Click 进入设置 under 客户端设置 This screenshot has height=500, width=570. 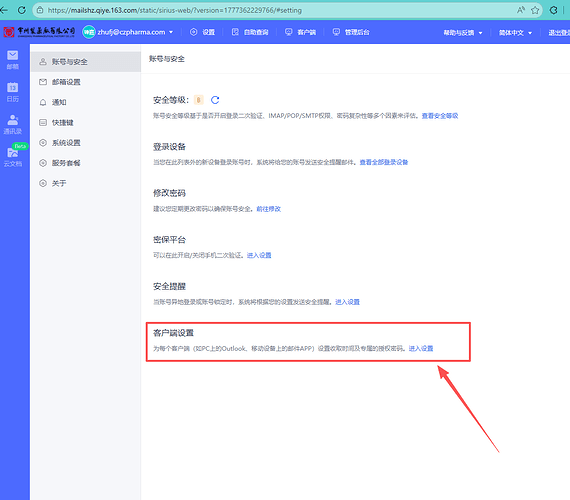point(421,348)
